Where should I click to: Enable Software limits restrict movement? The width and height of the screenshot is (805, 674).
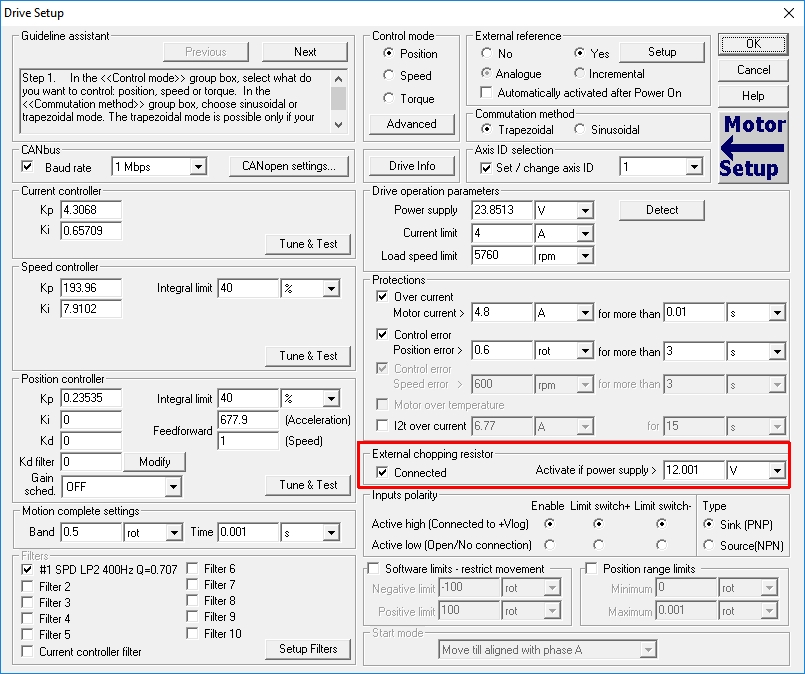pos(373,568)
